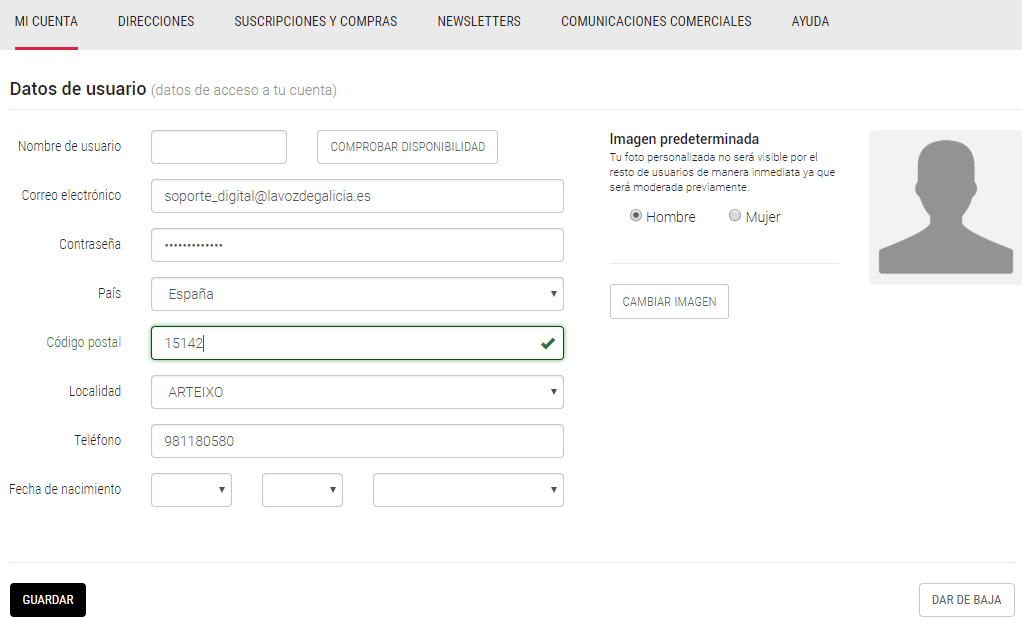Check username with Comprobar Disponibilidad
Screen dimensions: 1022x625
click(x=407, y=147)
